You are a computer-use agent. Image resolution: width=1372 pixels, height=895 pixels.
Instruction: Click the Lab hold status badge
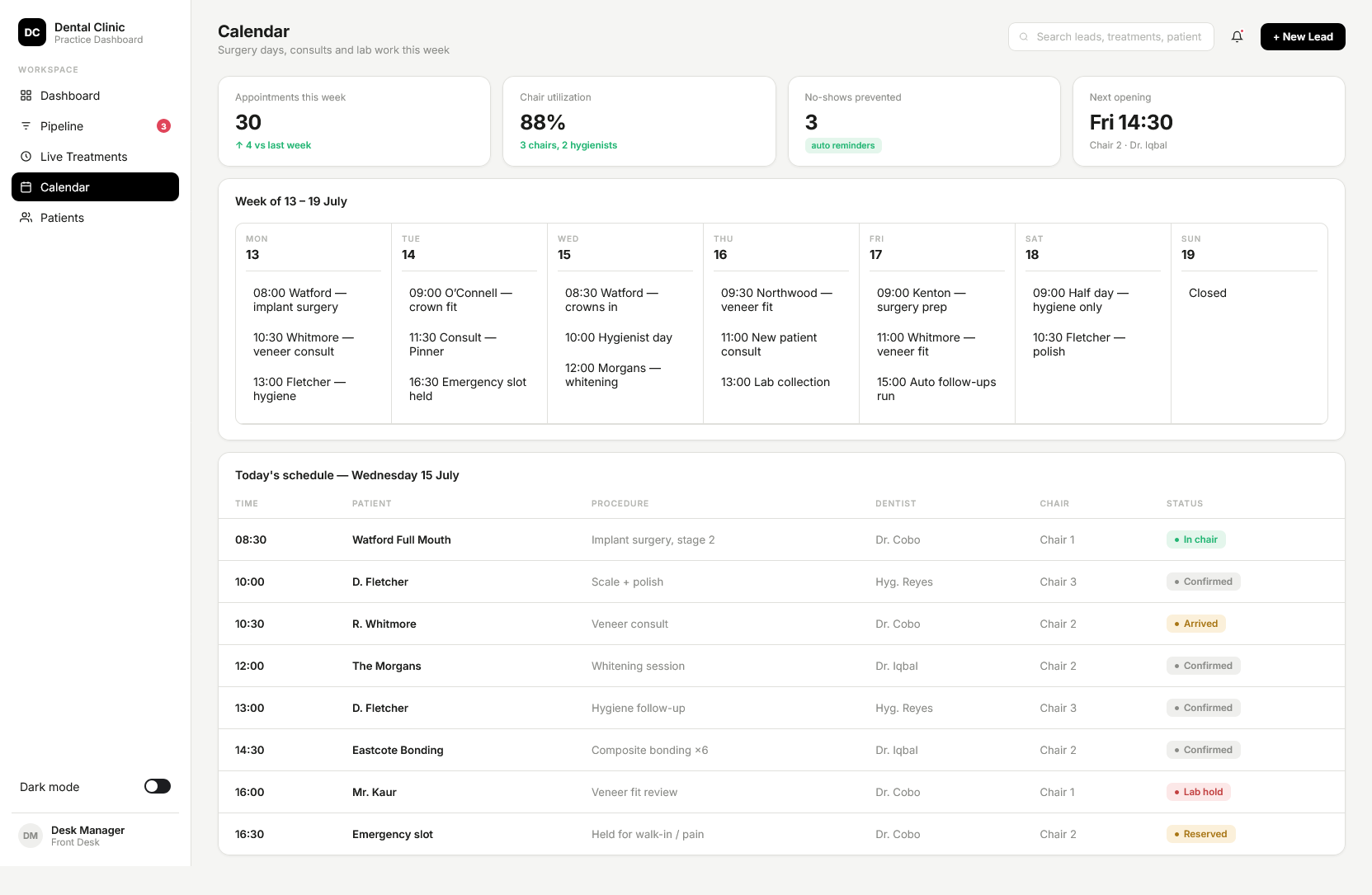[x=1199, y=792]
